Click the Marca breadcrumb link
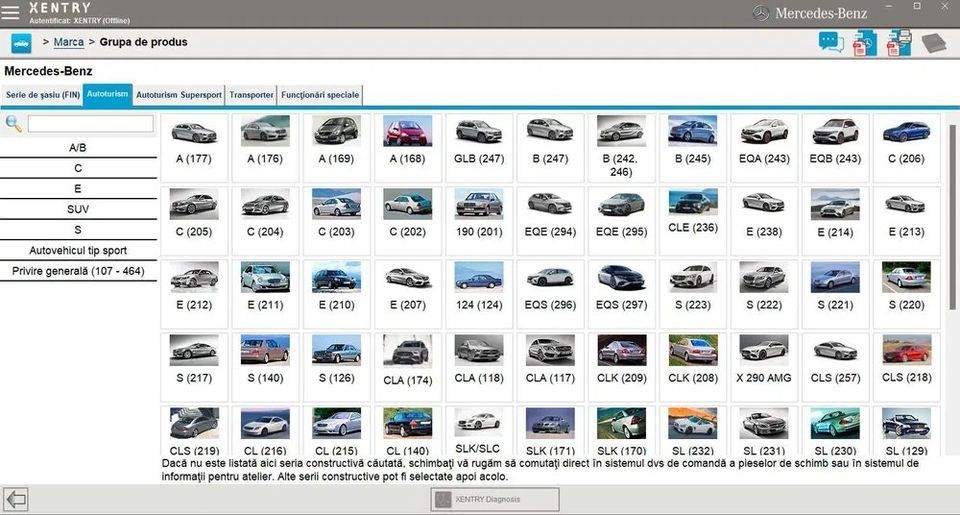The image size is (960, 515). coord(69,42)
